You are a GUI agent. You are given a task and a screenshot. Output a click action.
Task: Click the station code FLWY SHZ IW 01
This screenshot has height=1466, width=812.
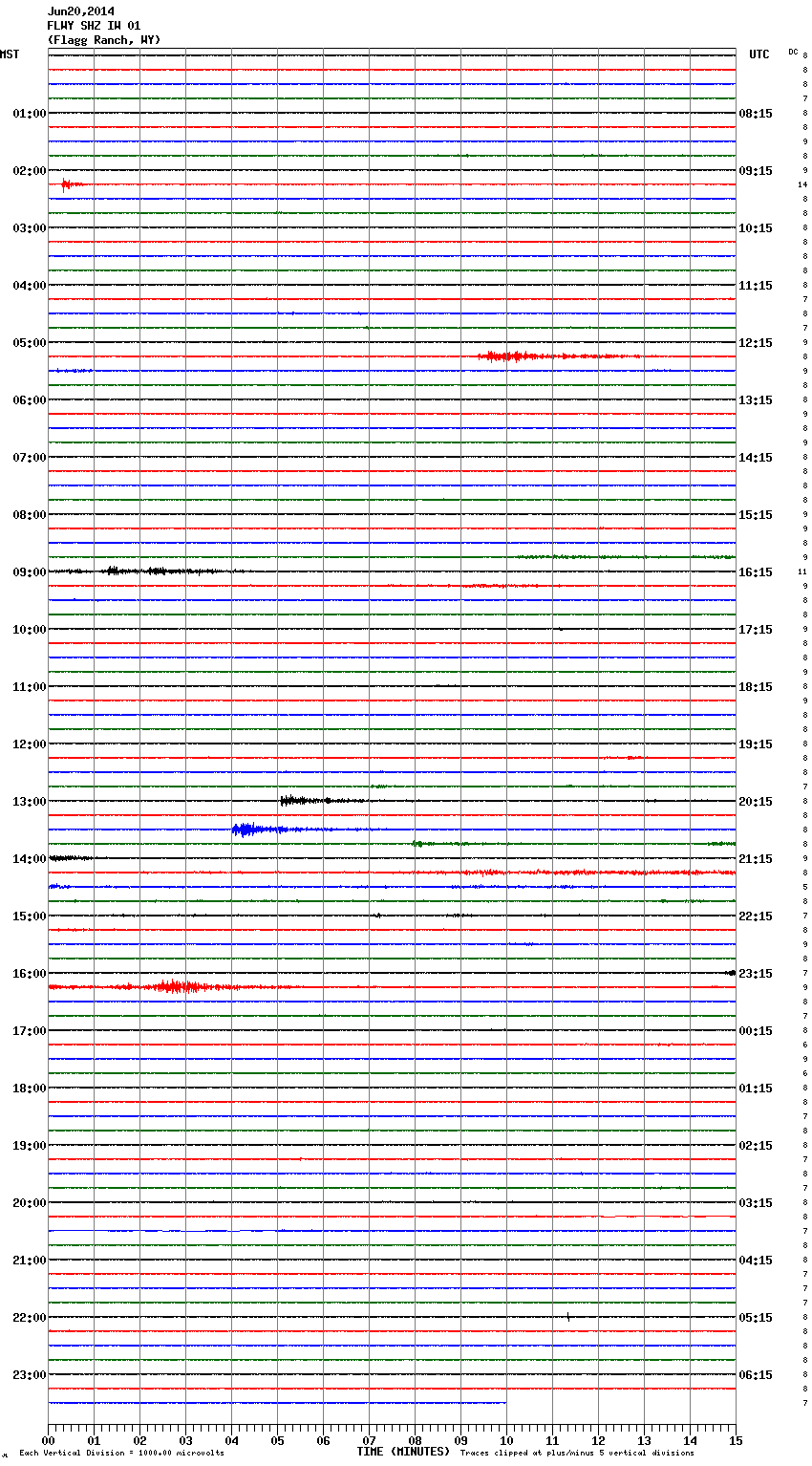click(94, 26)
